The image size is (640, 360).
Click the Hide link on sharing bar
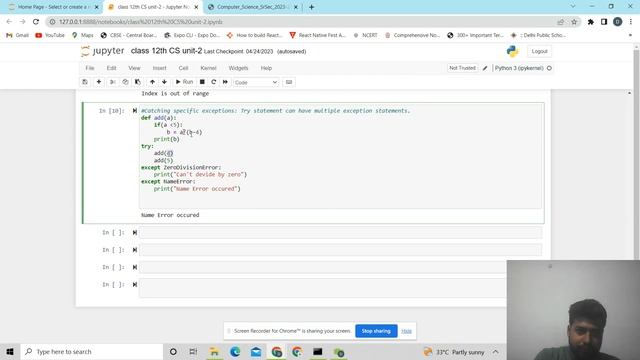[406, 331]
